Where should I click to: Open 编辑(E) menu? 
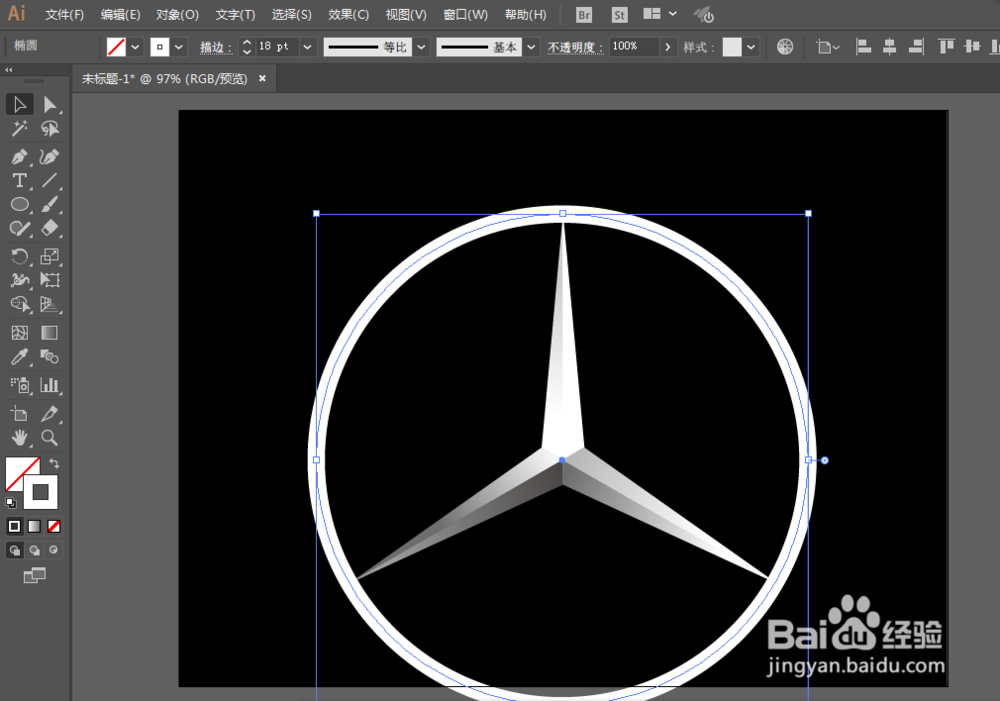[x=121, y=15]
